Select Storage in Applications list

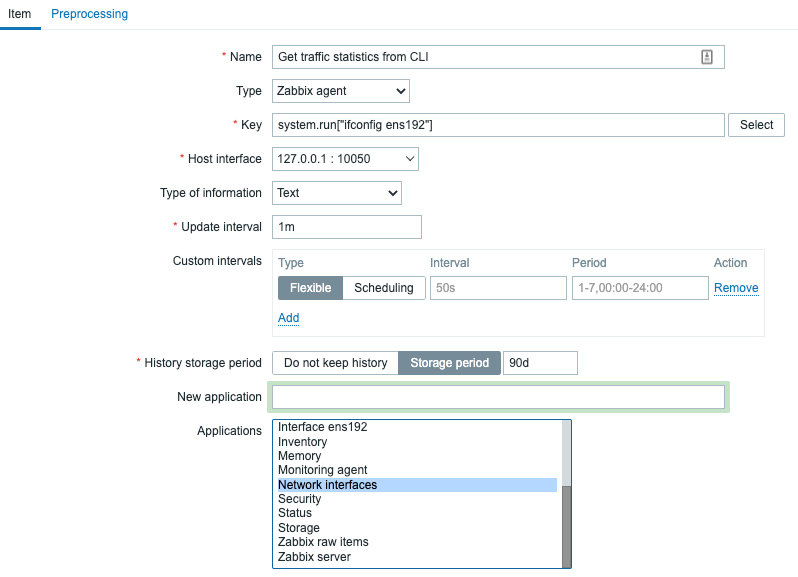(x=417, y=528)
